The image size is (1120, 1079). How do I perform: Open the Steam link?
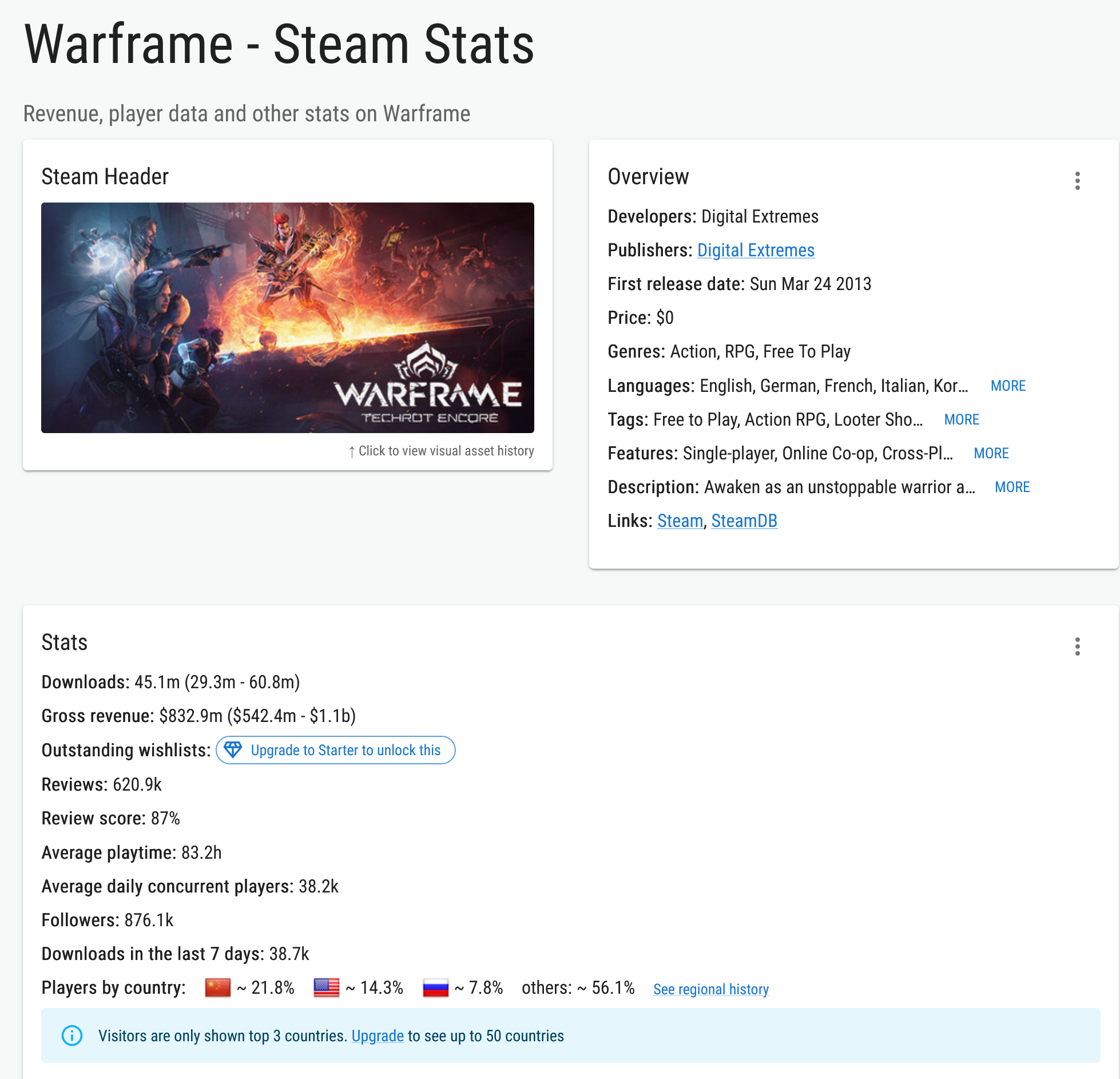pyautogui.click(x=680, y=521)
